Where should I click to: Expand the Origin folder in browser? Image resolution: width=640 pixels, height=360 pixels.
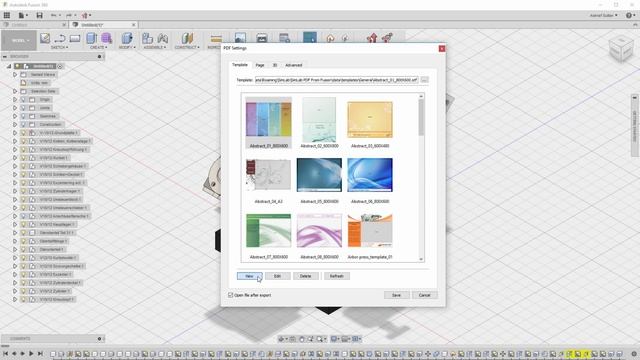pos(15,100)
